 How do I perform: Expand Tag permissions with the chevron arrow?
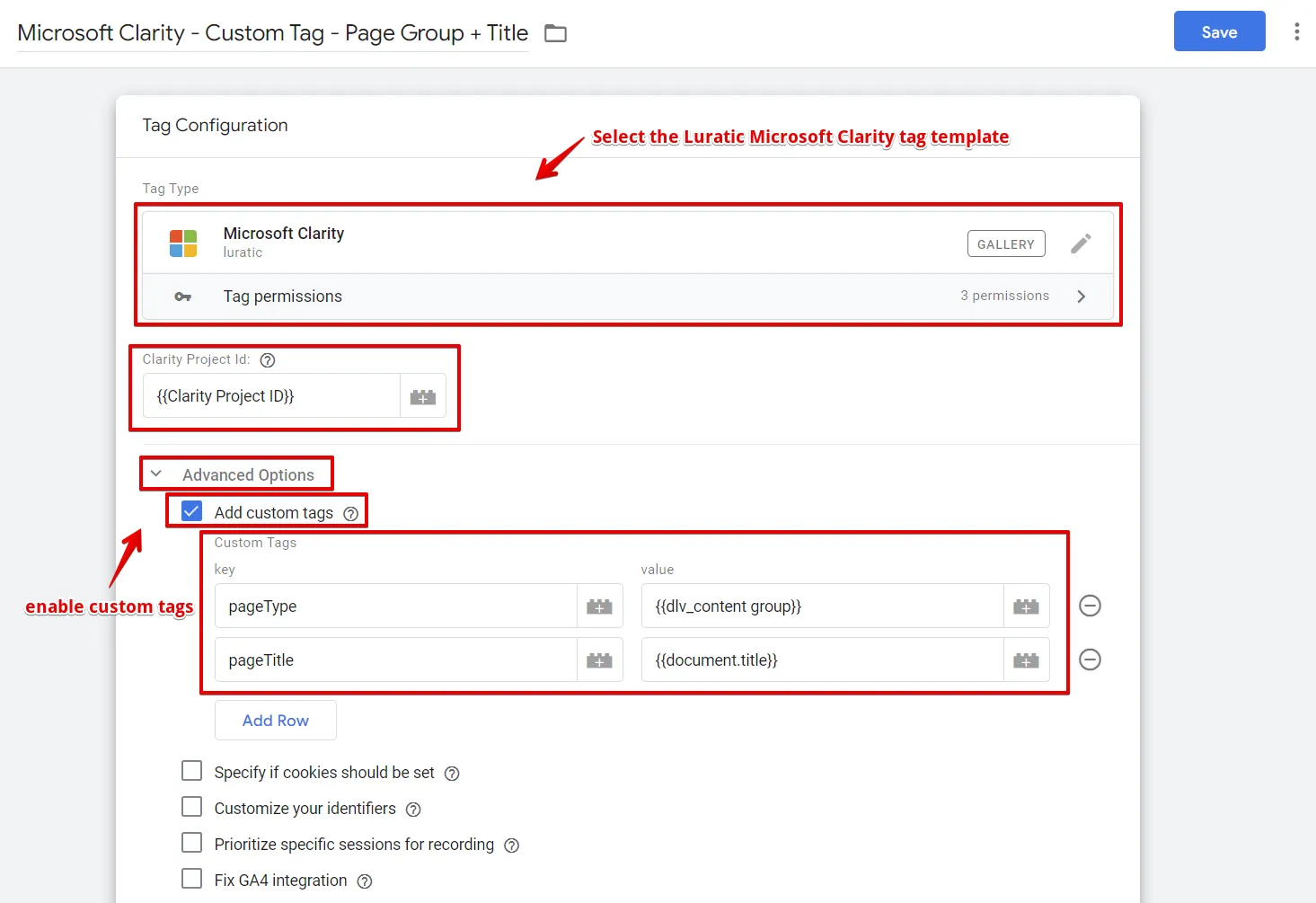pyautogui.click(x=1081, y=297)
